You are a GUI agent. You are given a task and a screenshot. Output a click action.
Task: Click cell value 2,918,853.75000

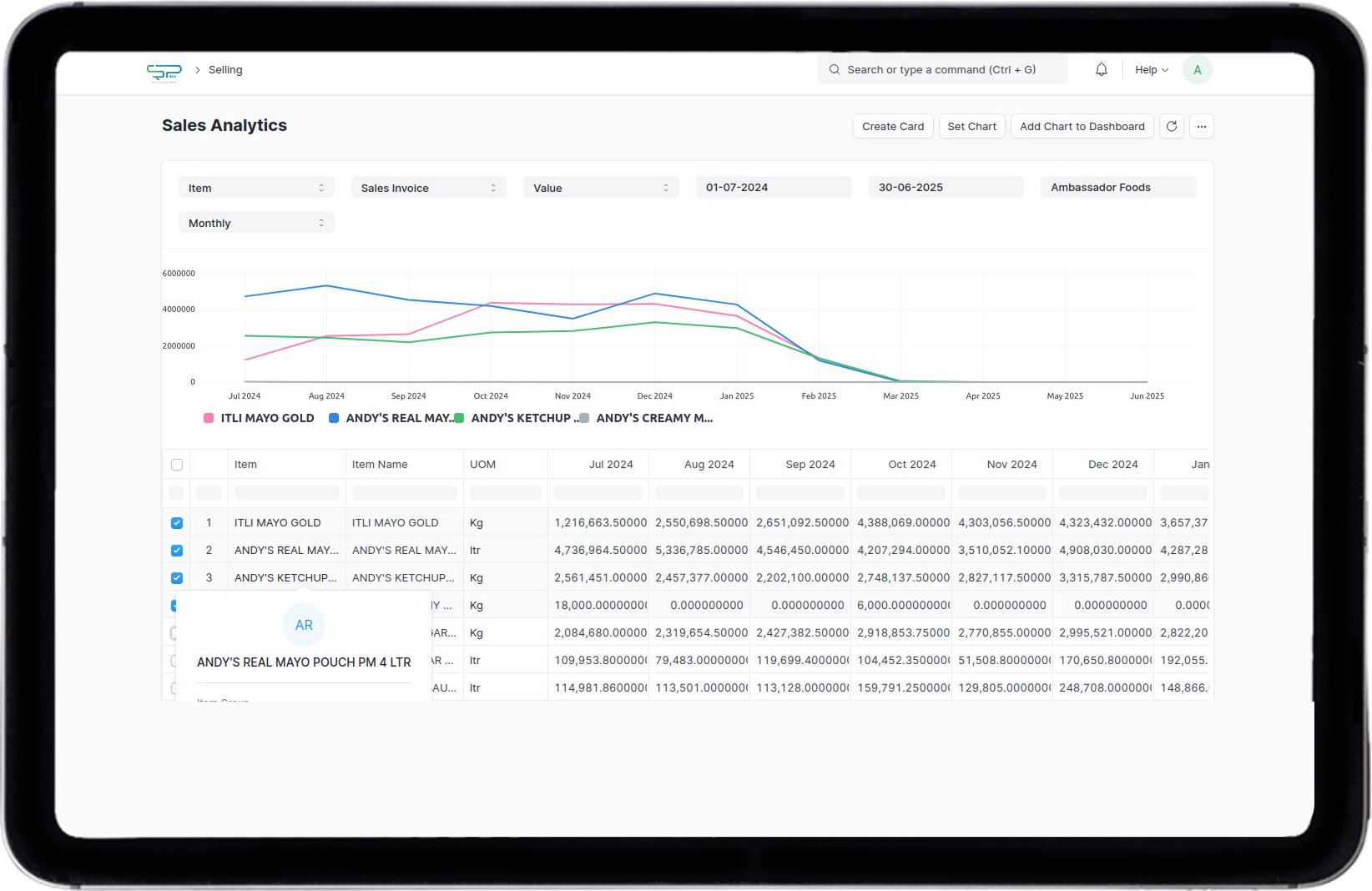(903, 633)
